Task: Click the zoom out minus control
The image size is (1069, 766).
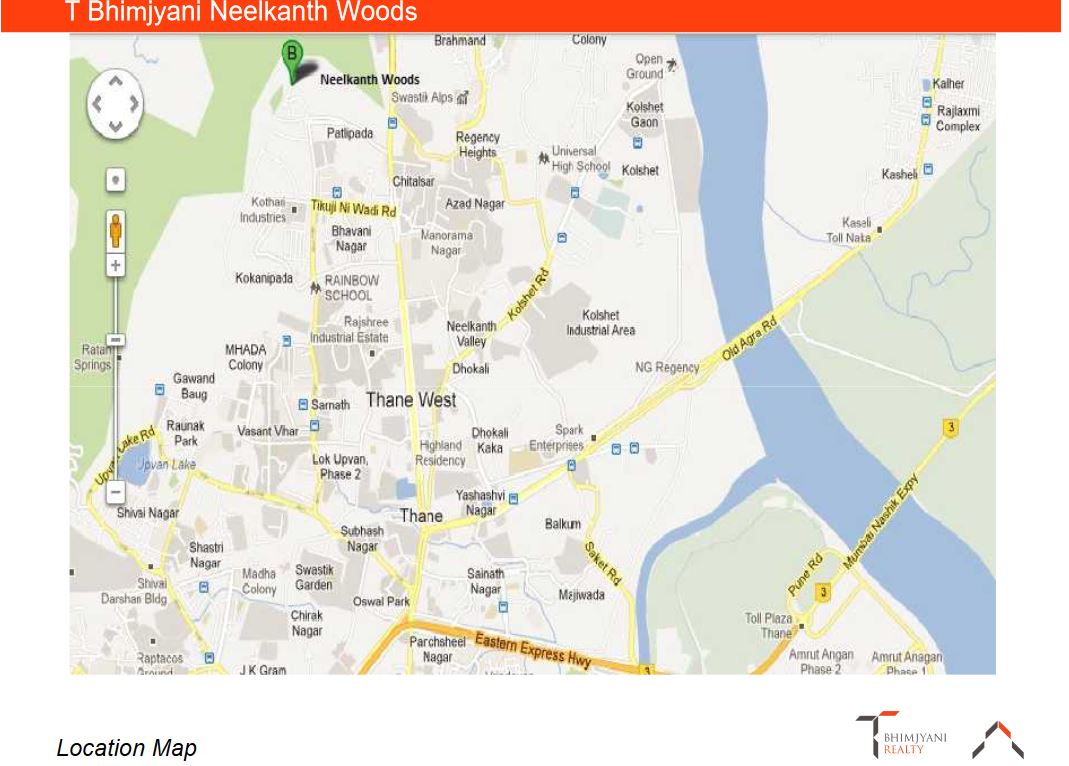Action: (x=117, y=491)
